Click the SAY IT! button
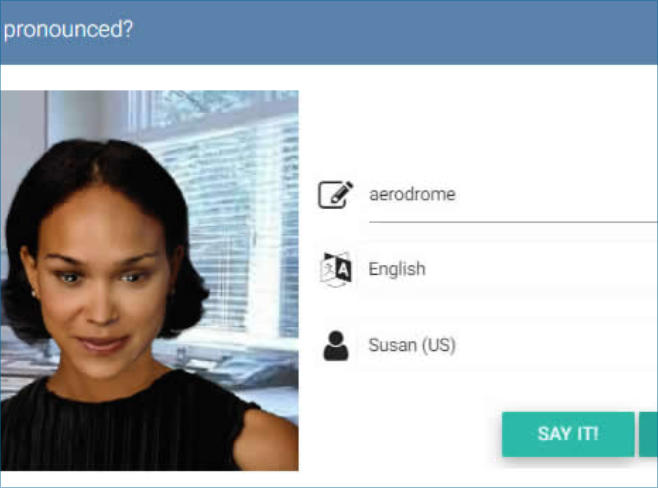Screen dimensions: 658x488 568,434
